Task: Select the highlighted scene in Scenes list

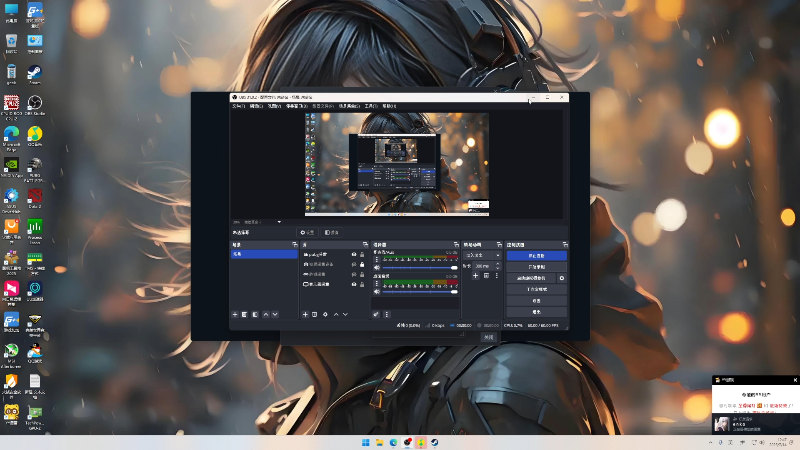Action: tap(264, 254)
